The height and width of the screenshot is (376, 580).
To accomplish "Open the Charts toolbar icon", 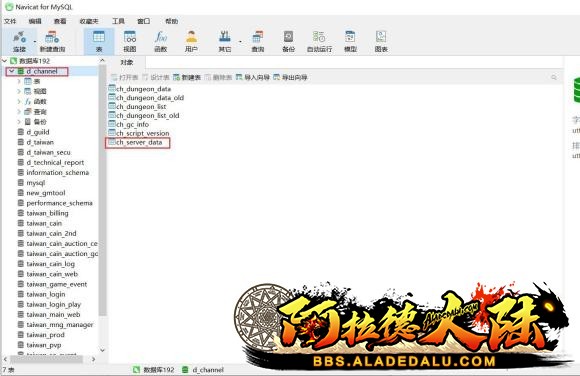I will pos(381,41).
